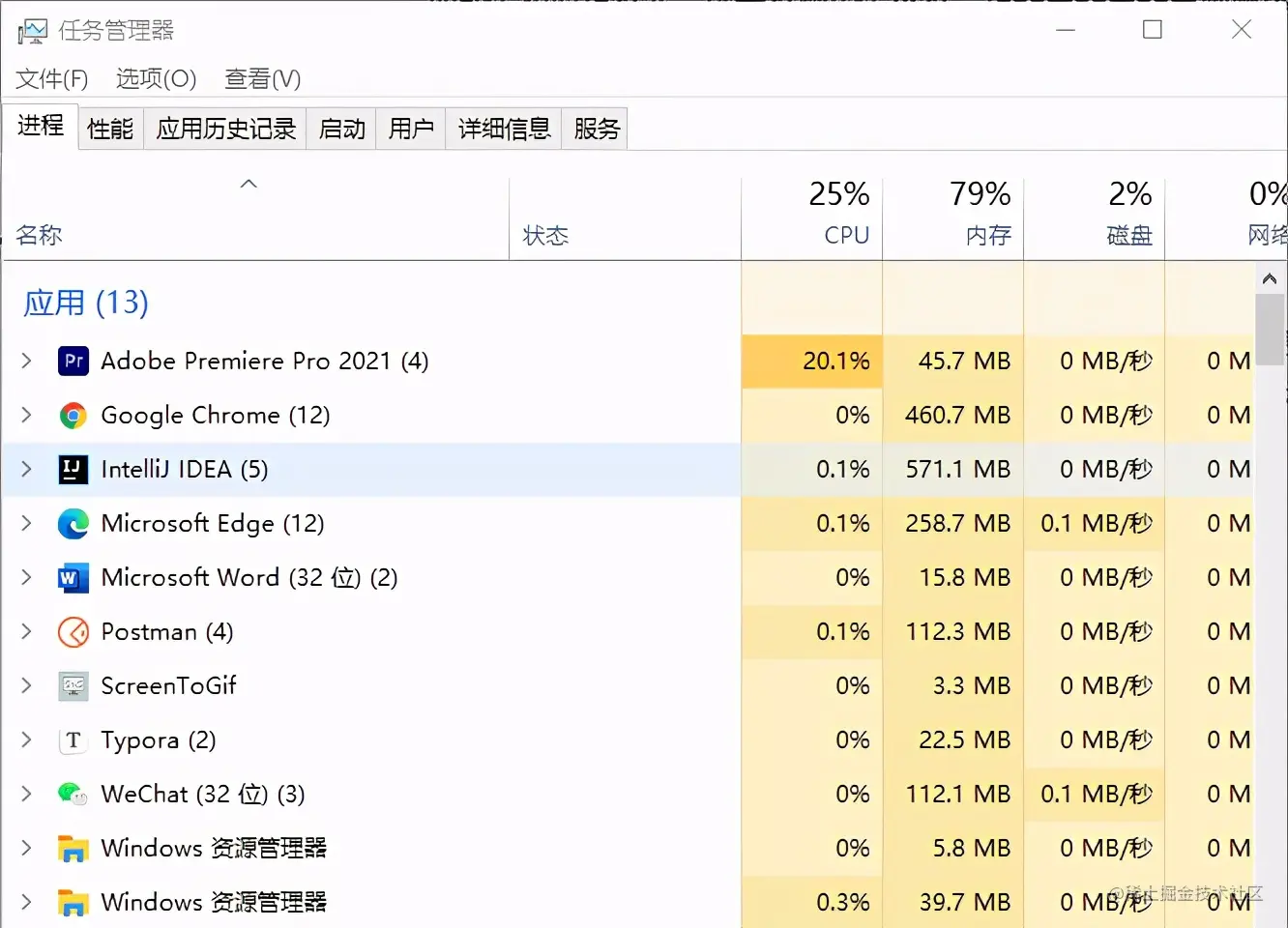1288x928 pixels.
Task: Click the Microsoft Edge icon
Action: 73,523
